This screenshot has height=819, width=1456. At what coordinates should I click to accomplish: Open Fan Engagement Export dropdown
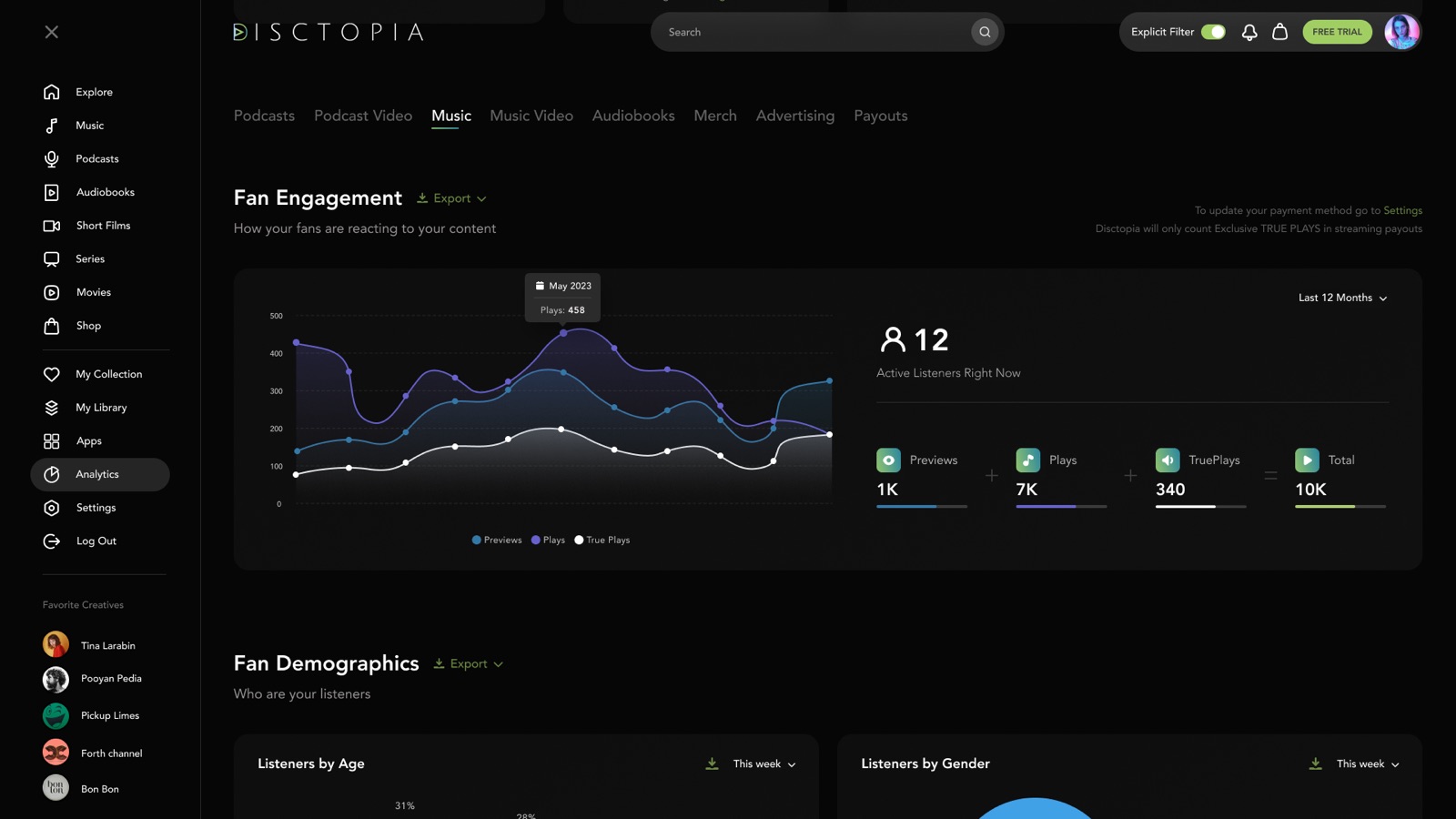click(451, 198)
